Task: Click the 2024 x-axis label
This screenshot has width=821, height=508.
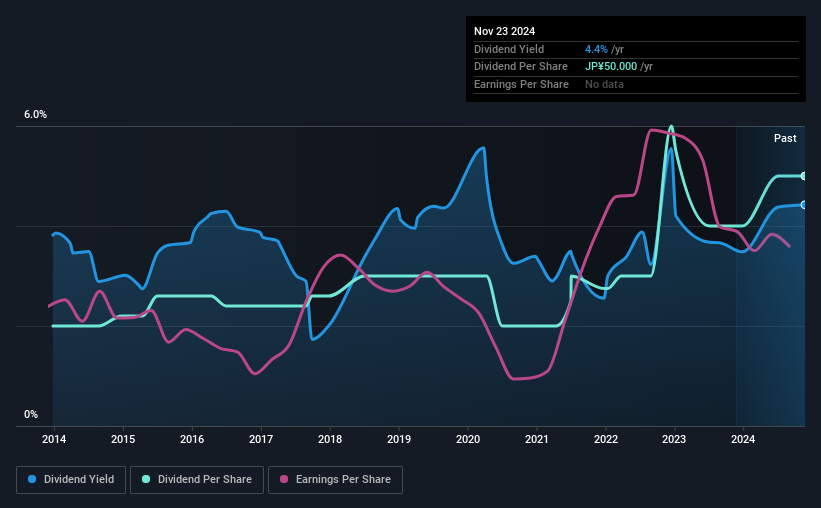Action: [x=743, y=439]
